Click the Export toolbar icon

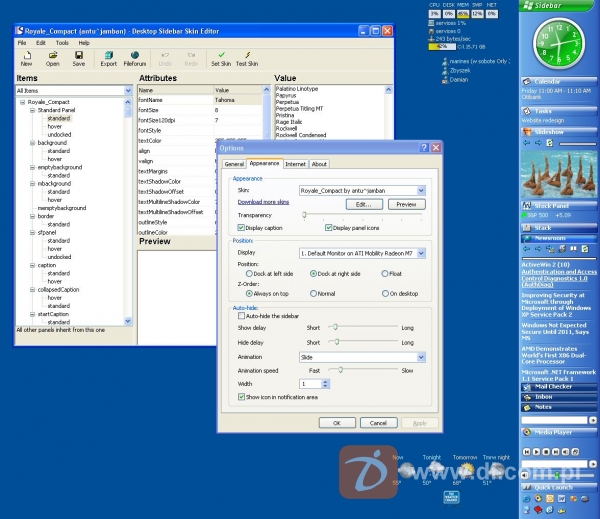108,57
